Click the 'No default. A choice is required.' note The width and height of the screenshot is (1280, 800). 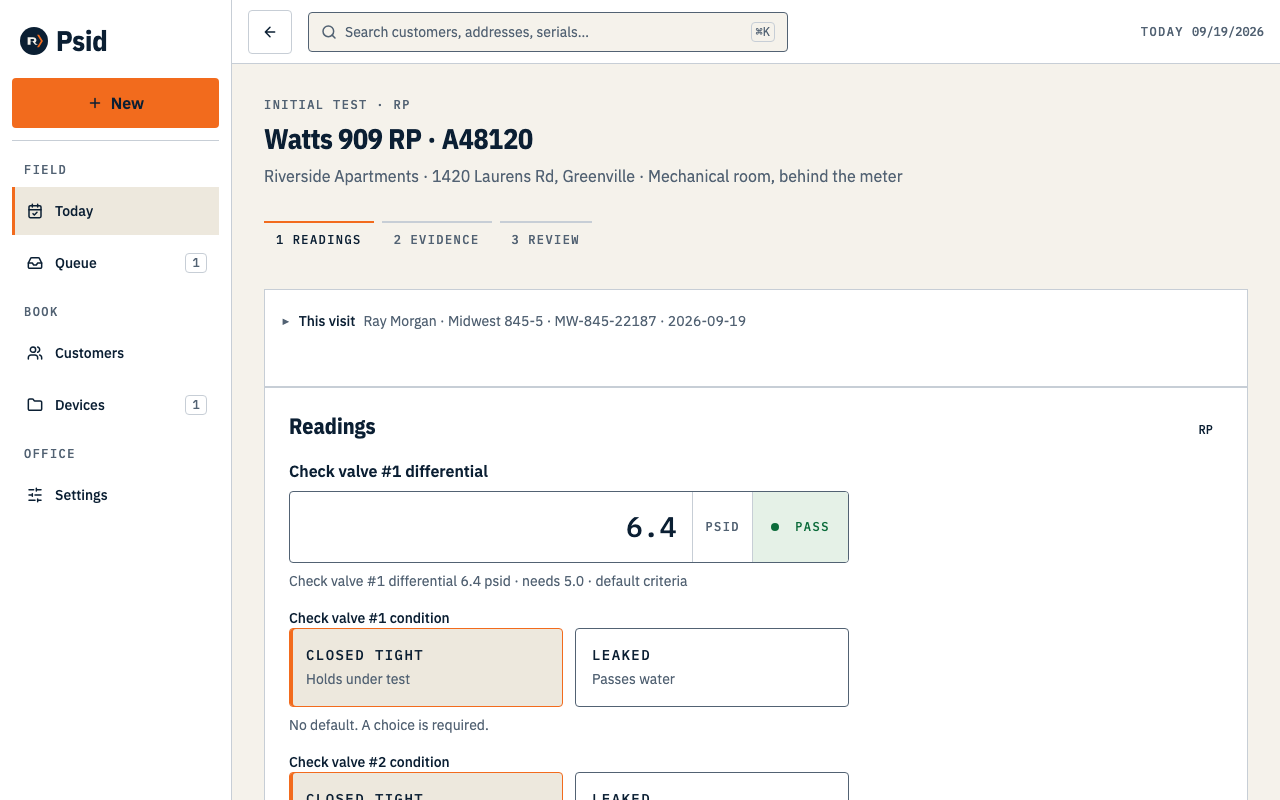(389, 725)
